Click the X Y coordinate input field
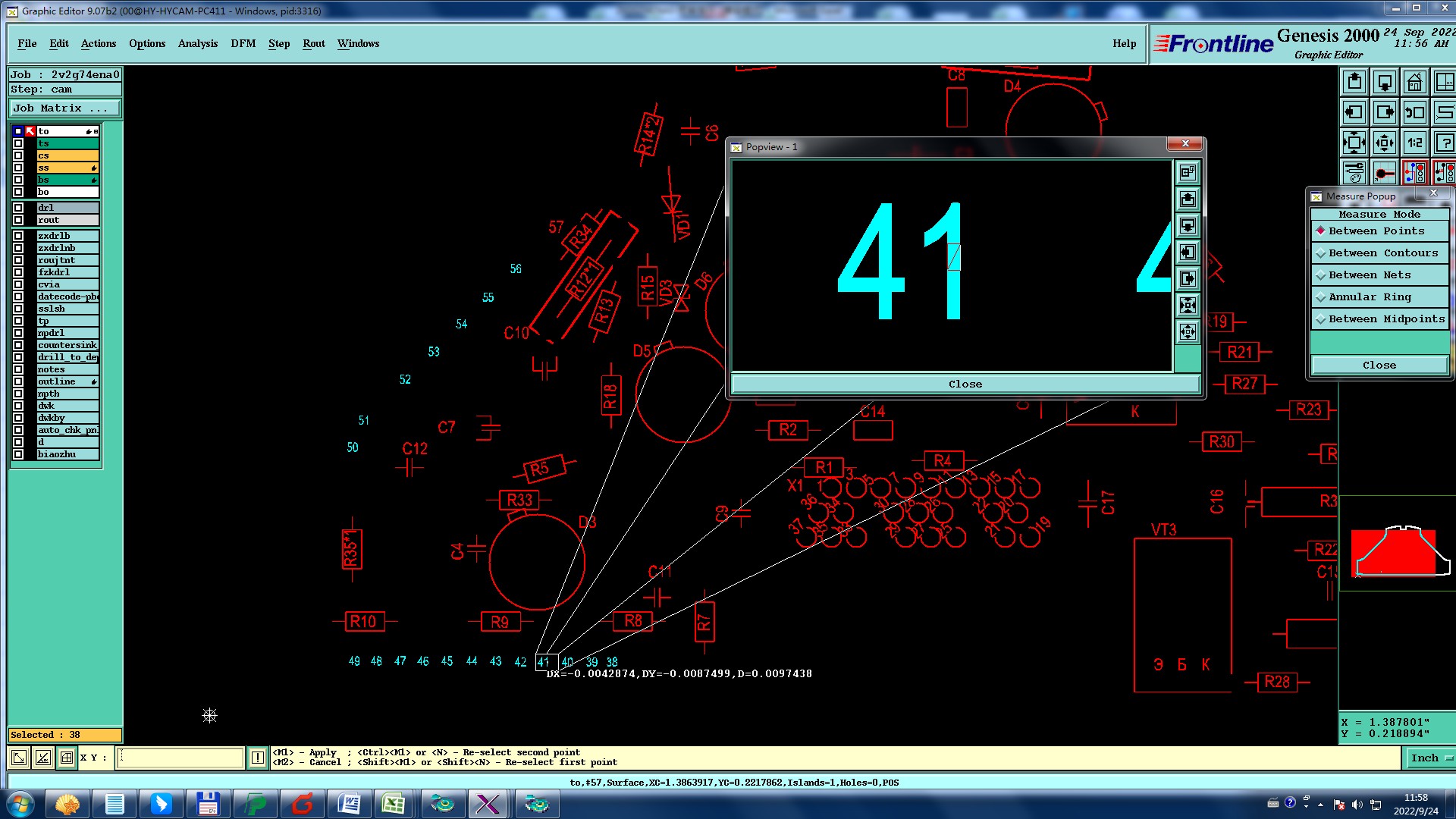 (180, 757)
